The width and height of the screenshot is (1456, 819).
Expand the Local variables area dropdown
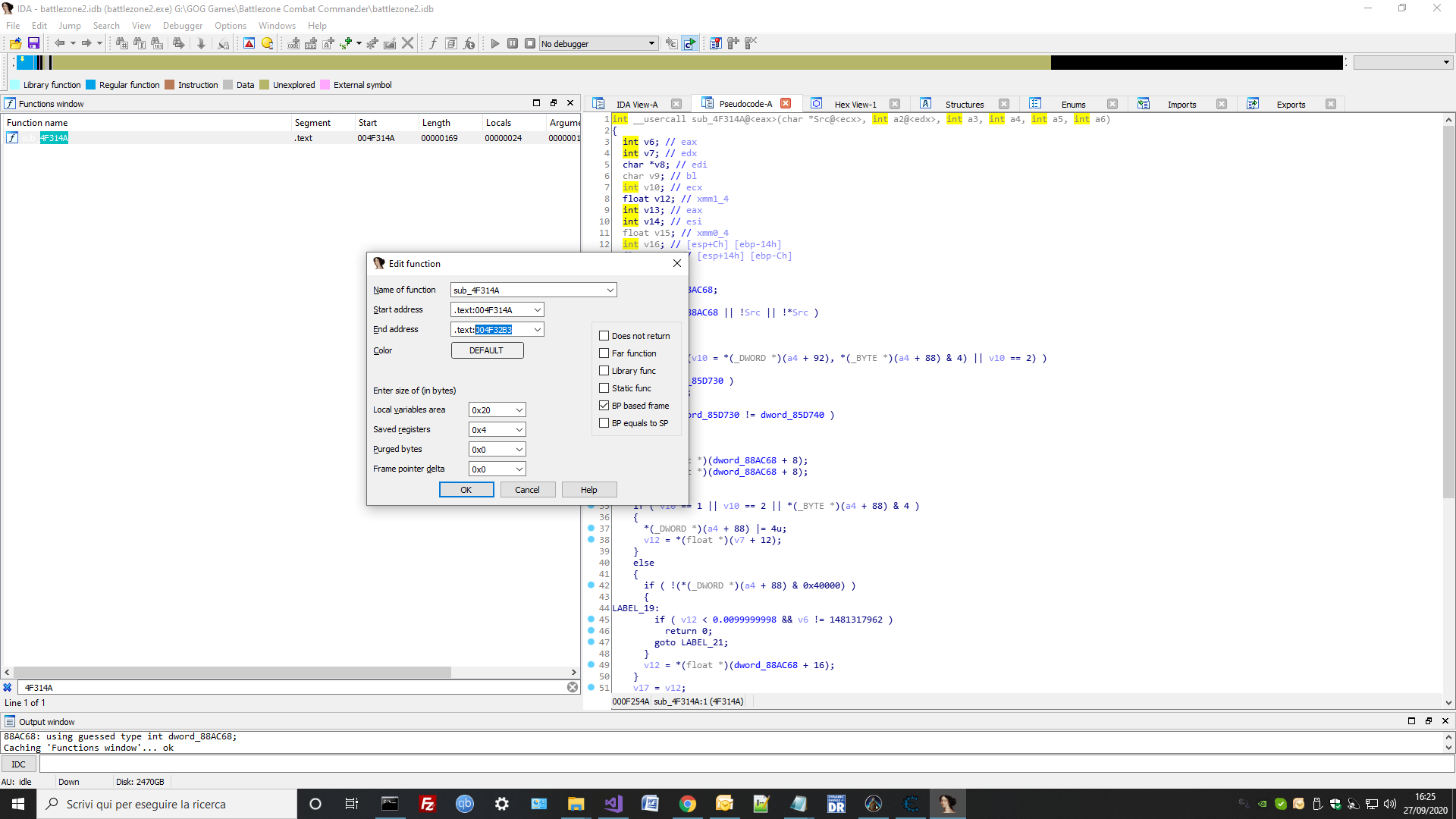(519, 410)
